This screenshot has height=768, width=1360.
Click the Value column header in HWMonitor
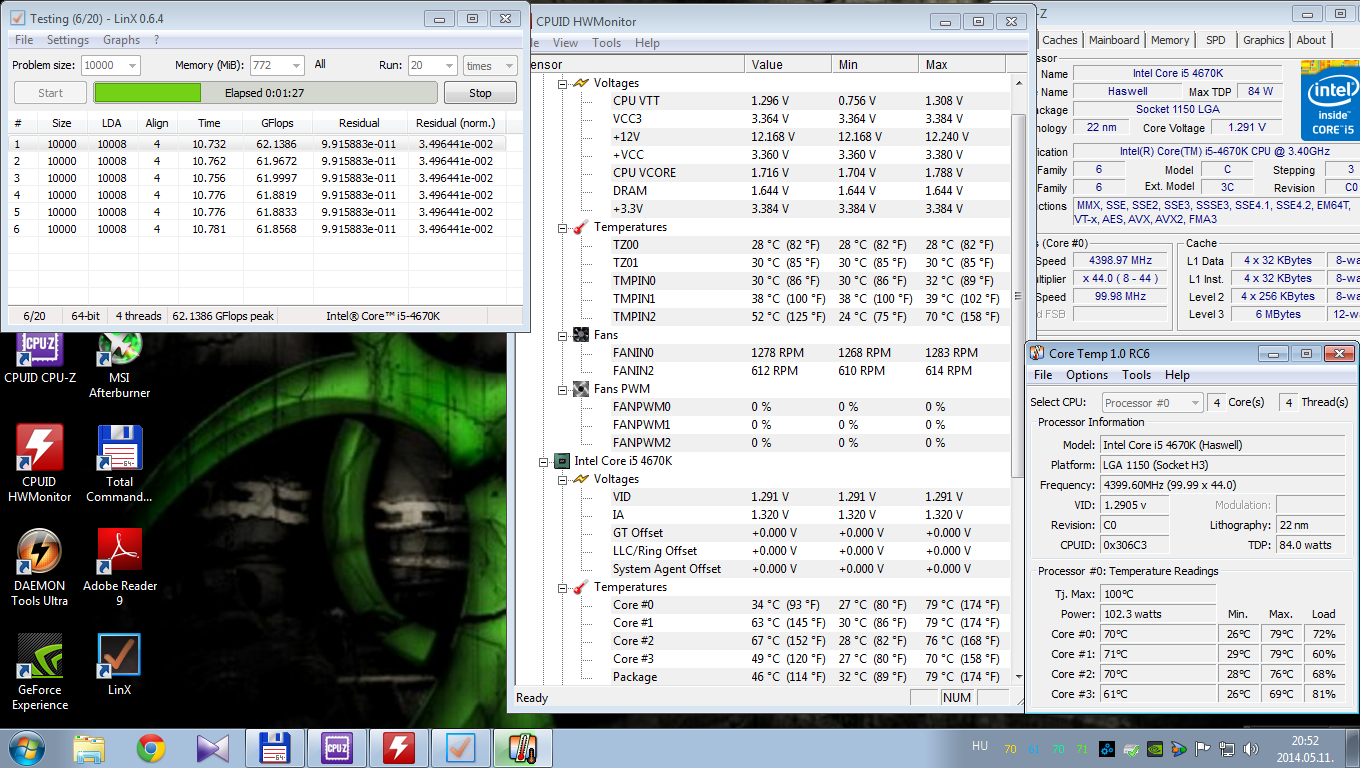coord(788,64)
